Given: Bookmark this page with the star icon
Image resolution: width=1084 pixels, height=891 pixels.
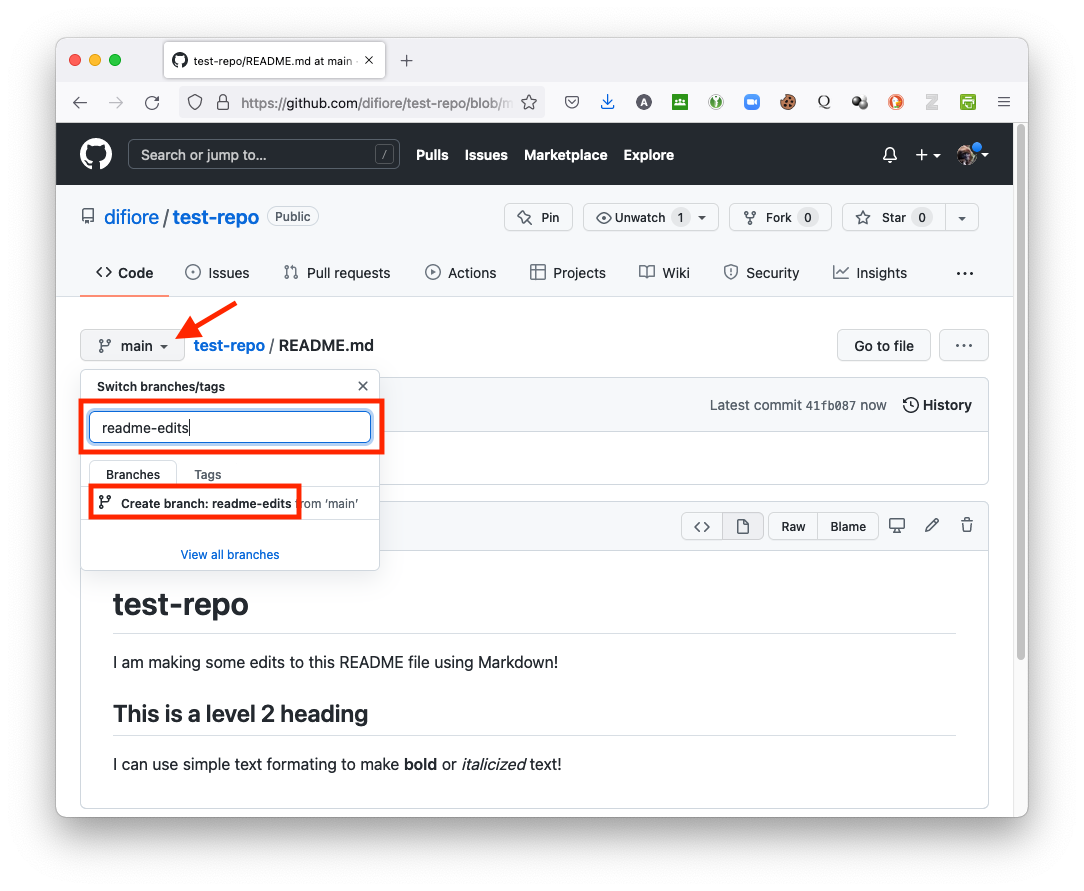Looking at the screenshot, I should (529, 102).
